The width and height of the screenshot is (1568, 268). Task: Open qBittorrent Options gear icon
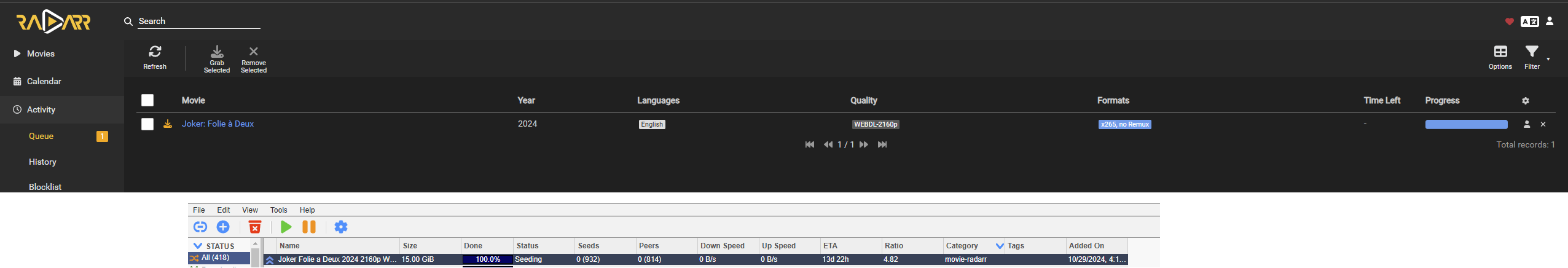click(x=341, y=227)
